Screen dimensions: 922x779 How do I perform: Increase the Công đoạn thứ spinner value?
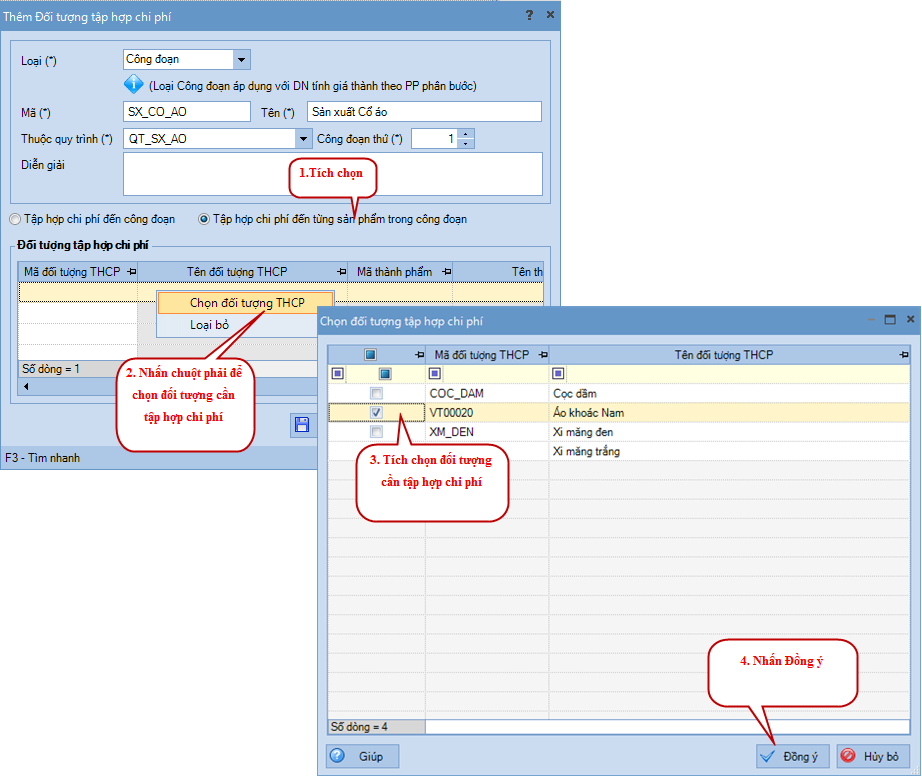coord(466,134)
